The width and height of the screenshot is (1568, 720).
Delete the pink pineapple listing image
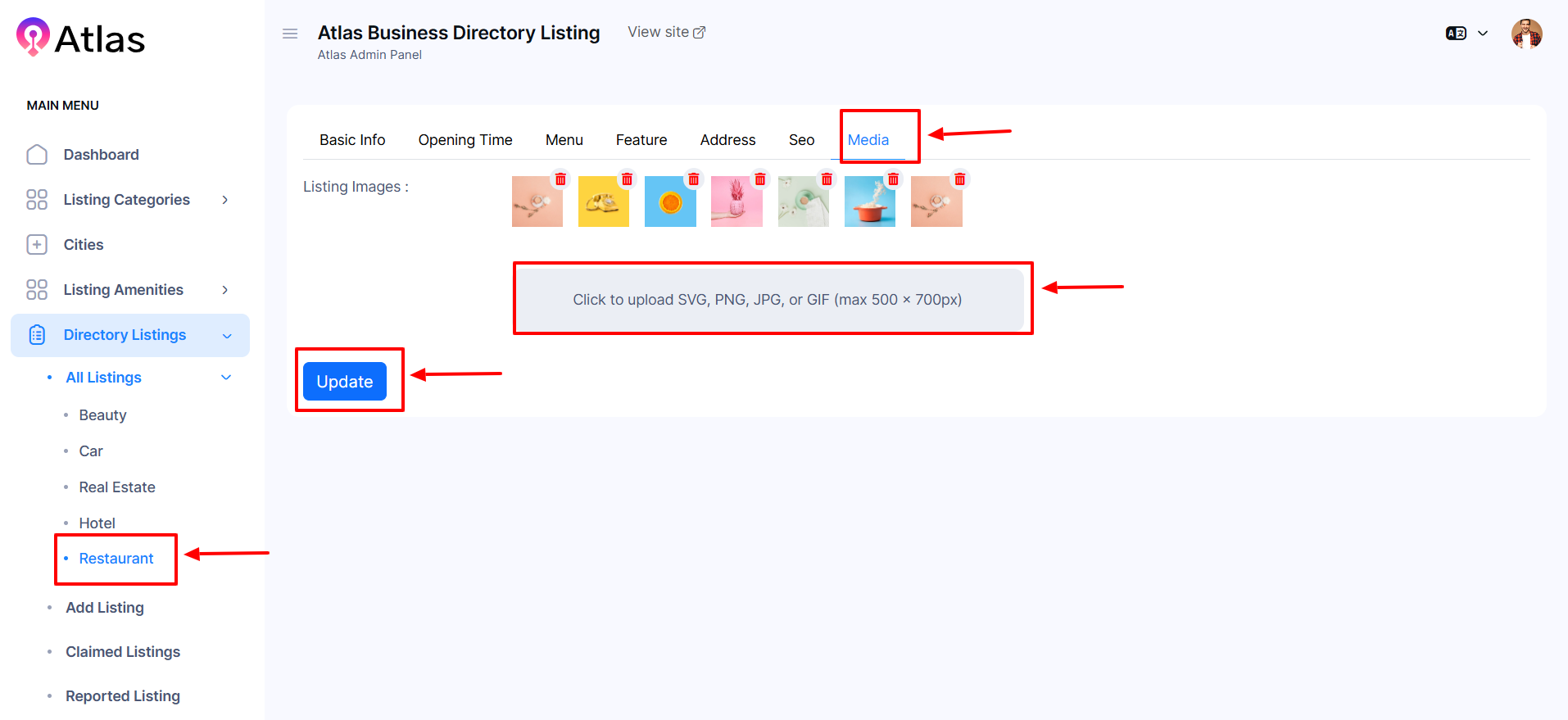coord(760,179)
